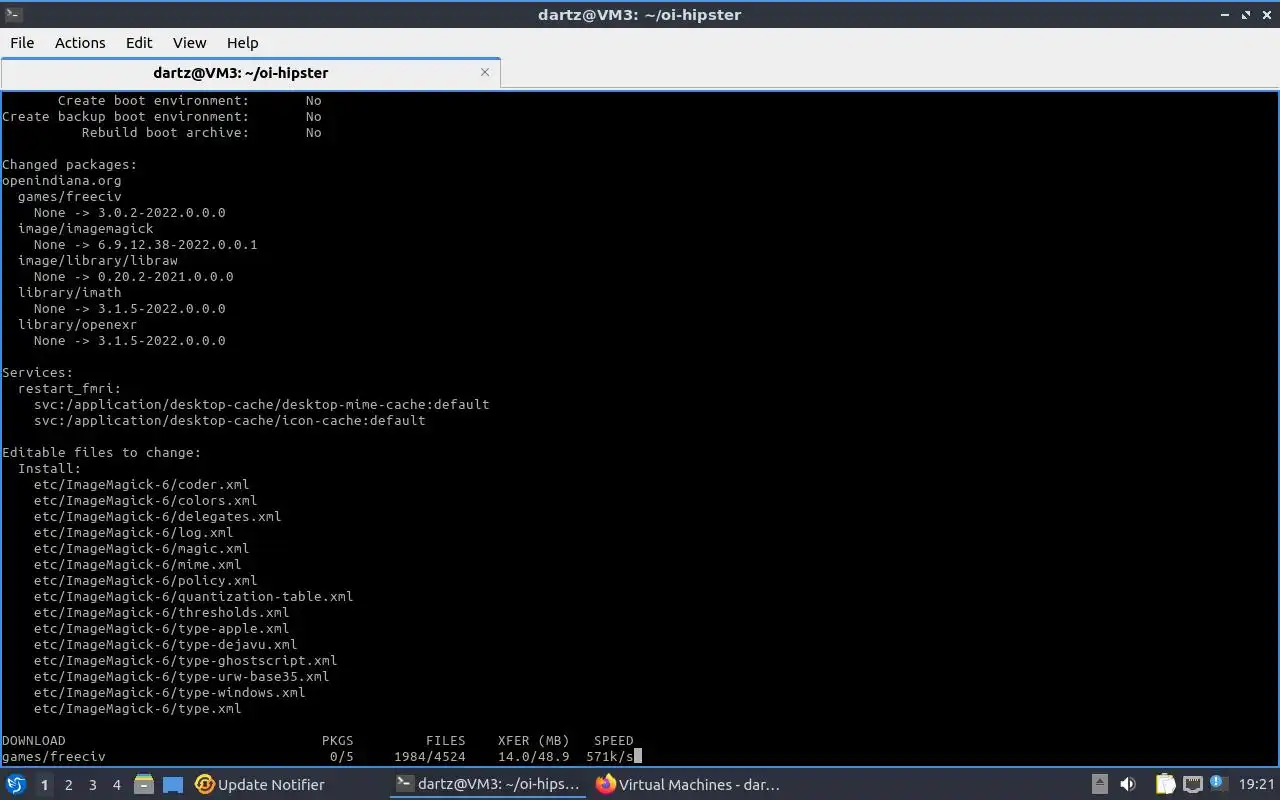Click the 'restart_fmri:' line
Viewport: 1280px width, 800px height.
click(x=70, y=389)
